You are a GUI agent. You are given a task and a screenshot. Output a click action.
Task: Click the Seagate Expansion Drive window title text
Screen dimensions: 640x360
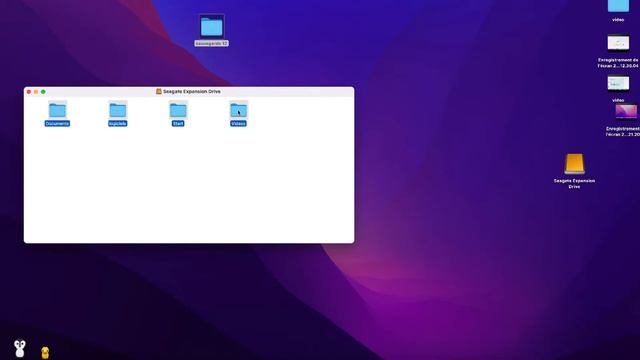pos(192,91)
